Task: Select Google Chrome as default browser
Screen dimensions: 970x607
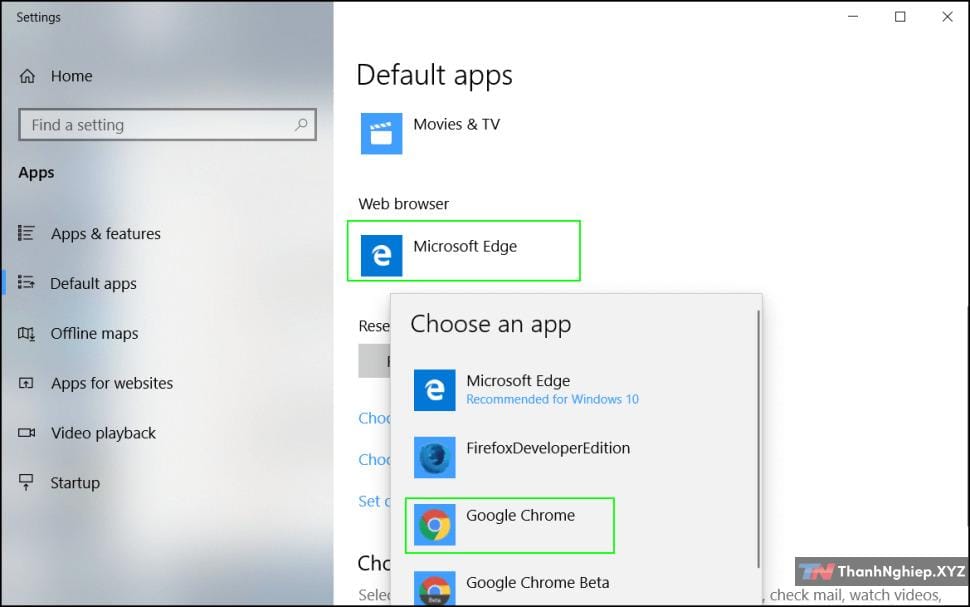Action: (x=510, y=525)
